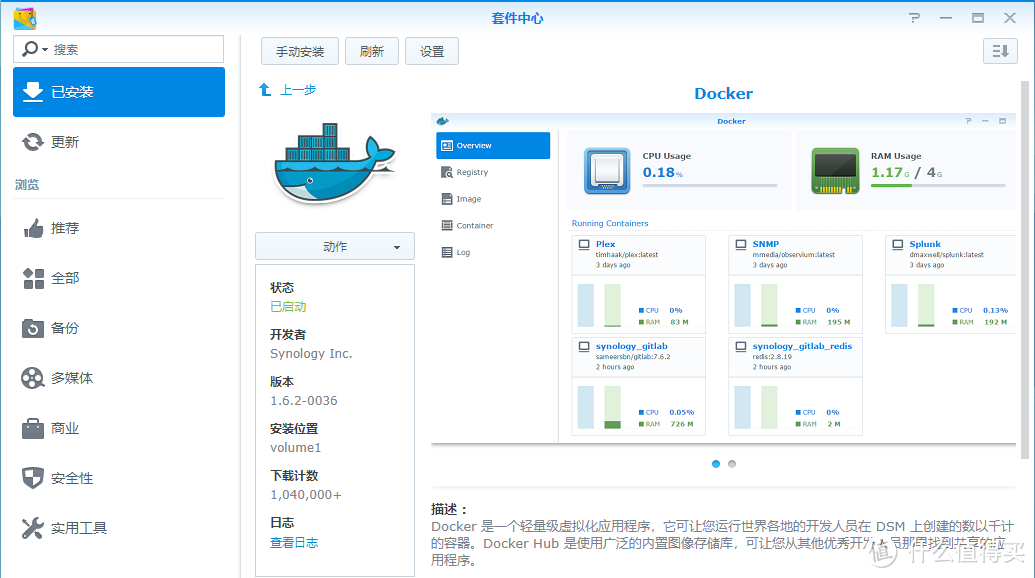1035x578 pixels.
Task: Open the Security (安全性) category
Action: (x=119, y=478)
